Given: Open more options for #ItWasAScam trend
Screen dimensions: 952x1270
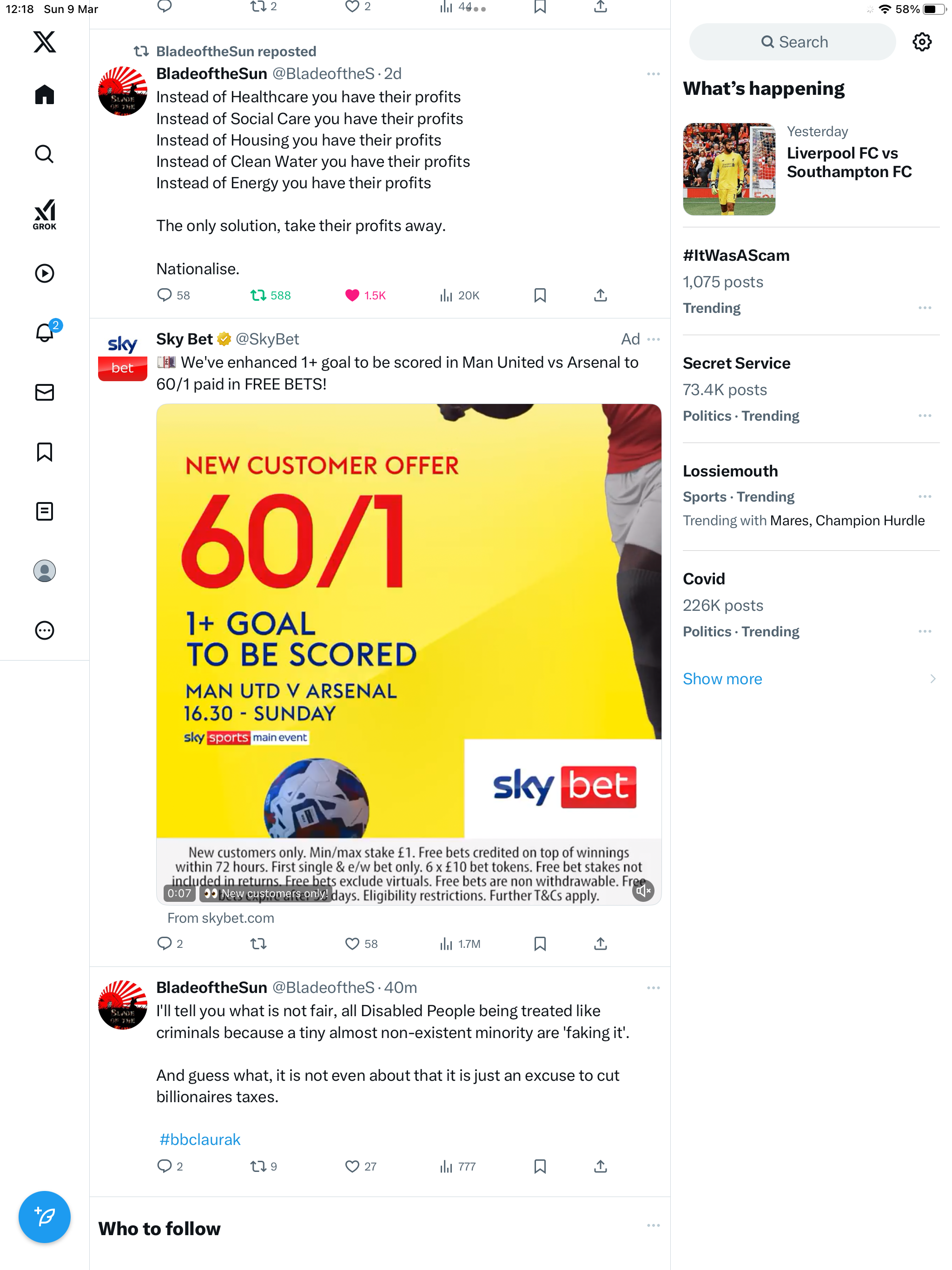Looking at the screenshot, I should pyautogui.click(x=925, y=308).
